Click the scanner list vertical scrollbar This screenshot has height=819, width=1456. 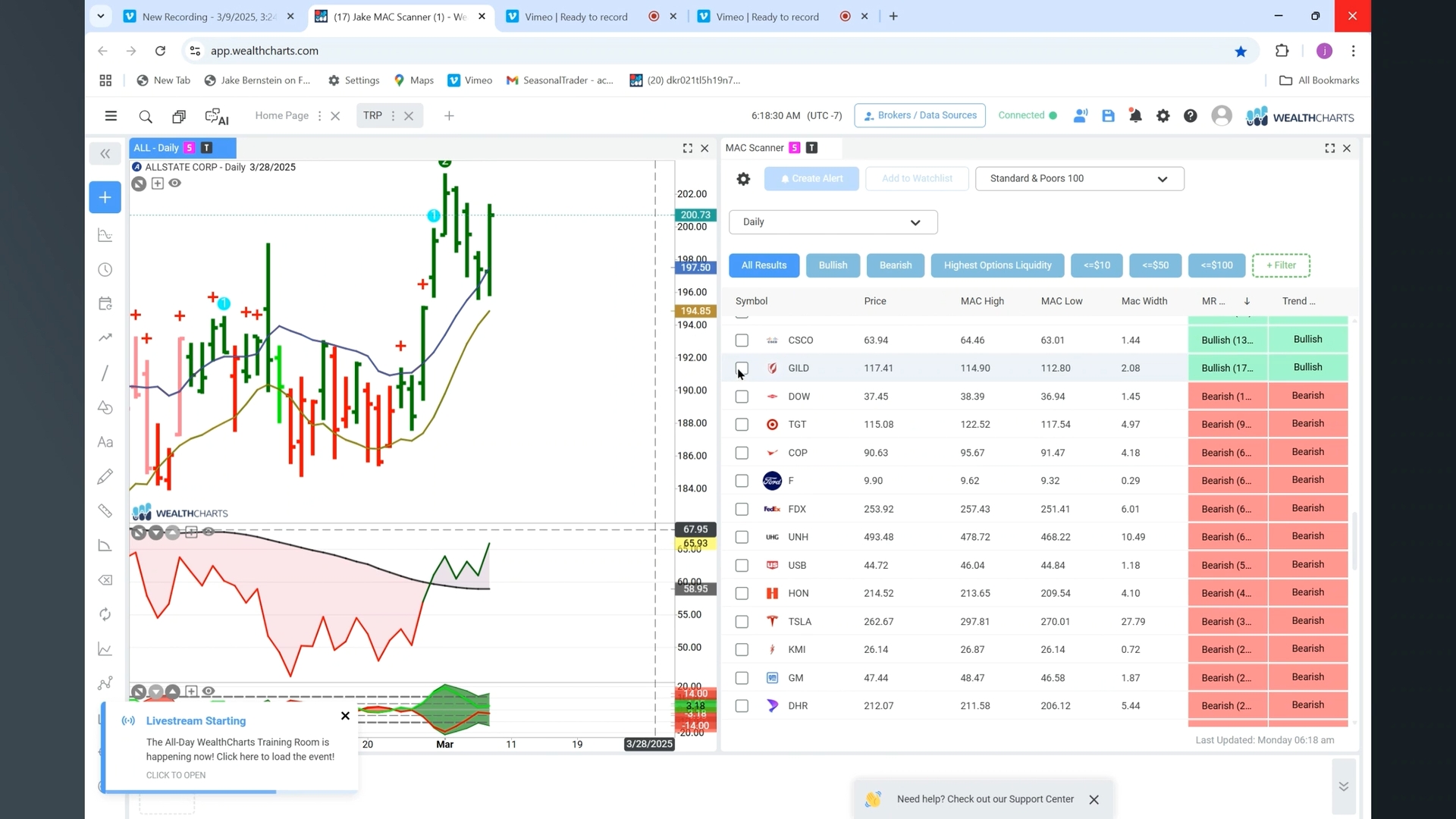[1354, 541]
